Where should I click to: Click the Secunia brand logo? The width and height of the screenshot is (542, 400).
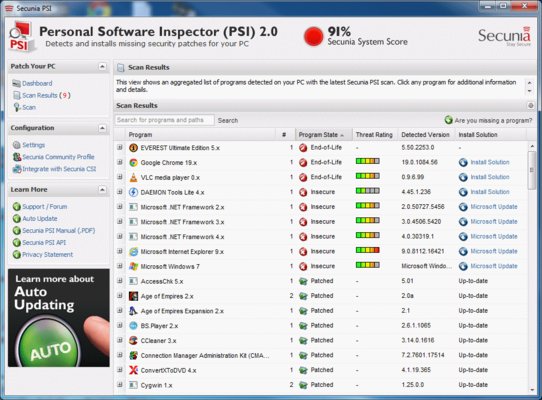[x=504, y=36]
